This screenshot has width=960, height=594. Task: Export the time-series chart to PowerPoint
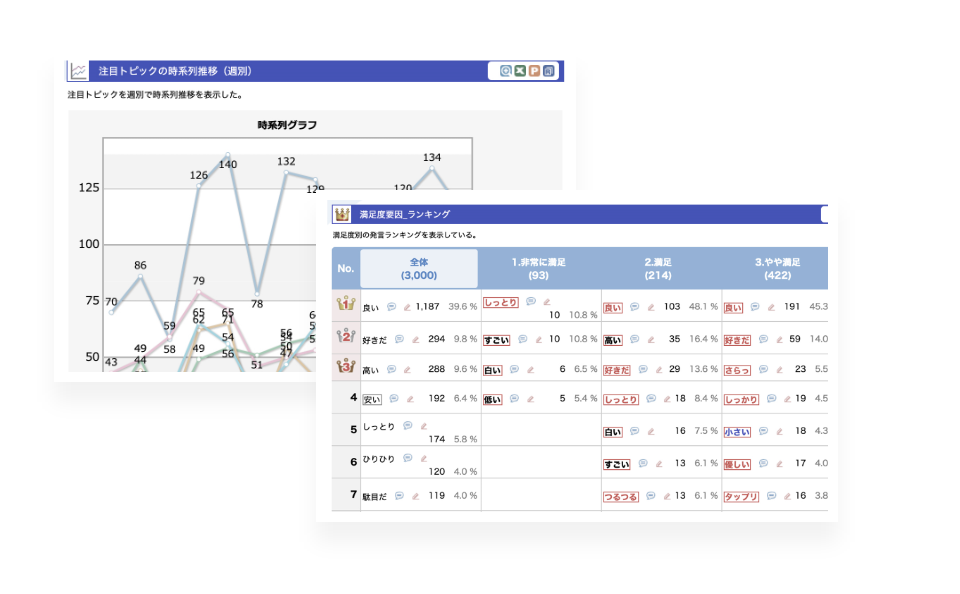click(534, 71)
